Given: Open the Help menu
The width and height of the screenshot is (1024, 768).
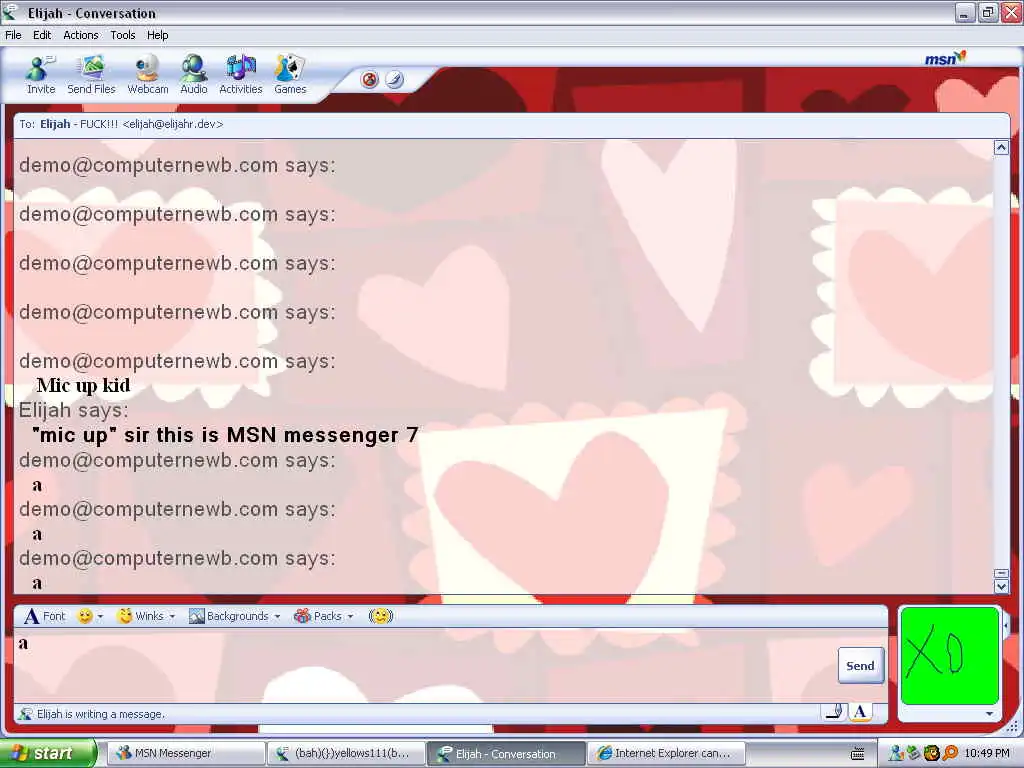Looking at the screenshot, I should tap(157, 35).
